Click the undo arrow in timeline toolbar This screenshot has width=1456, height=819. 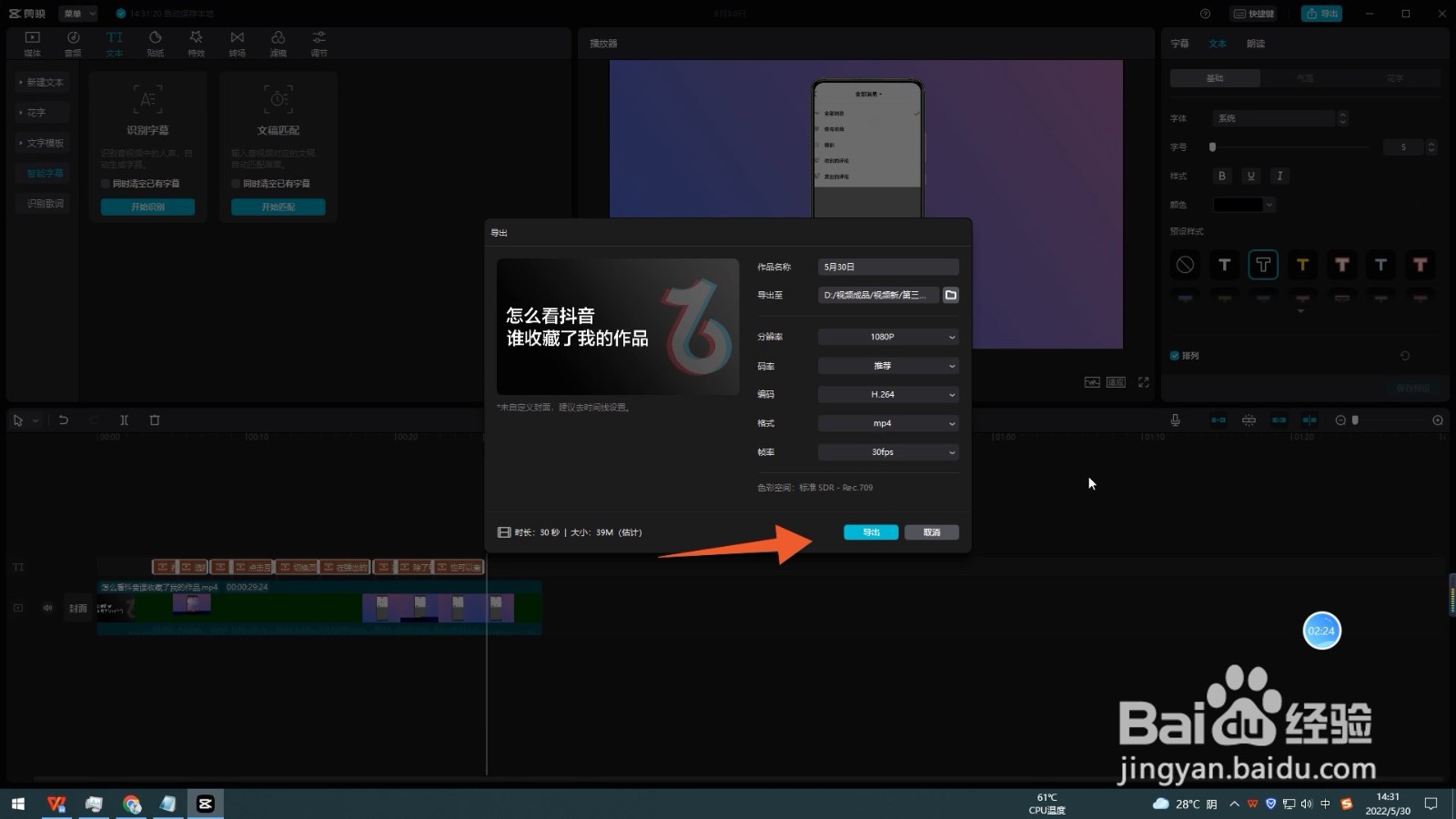64,420
